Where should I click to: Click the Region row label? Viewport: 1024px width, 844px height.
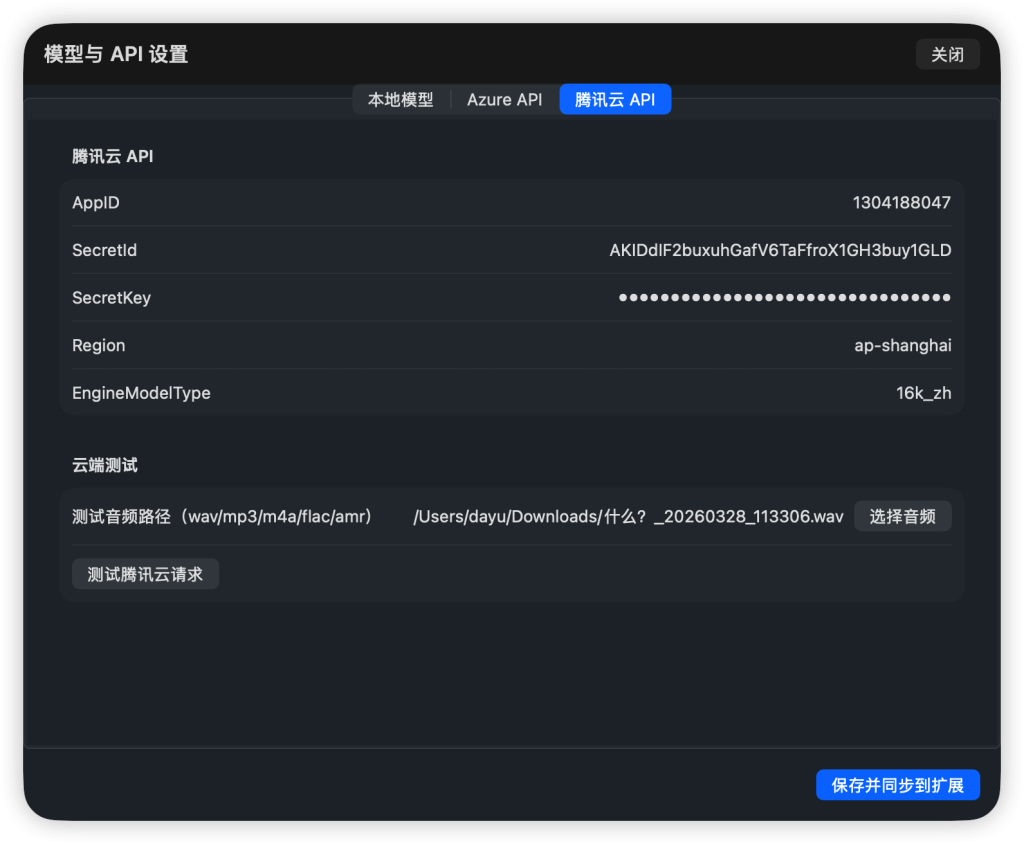click(98, 346)
